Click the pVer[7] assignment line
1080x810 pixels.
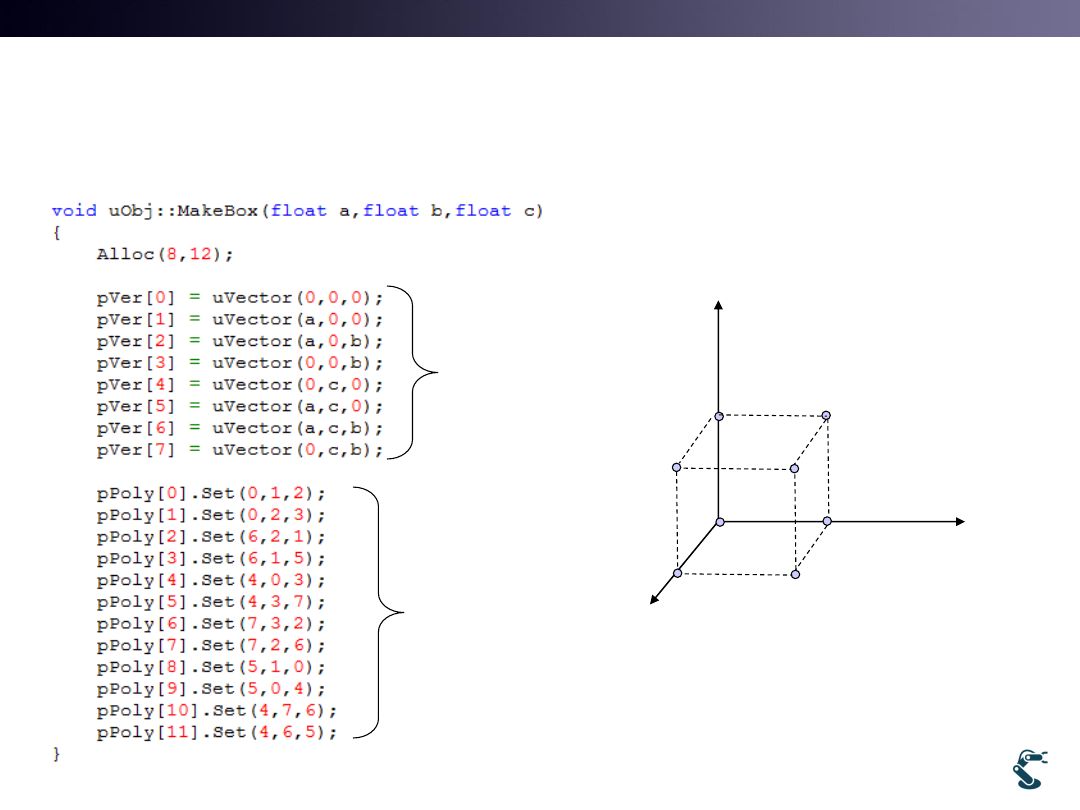[x=240, y=450]
